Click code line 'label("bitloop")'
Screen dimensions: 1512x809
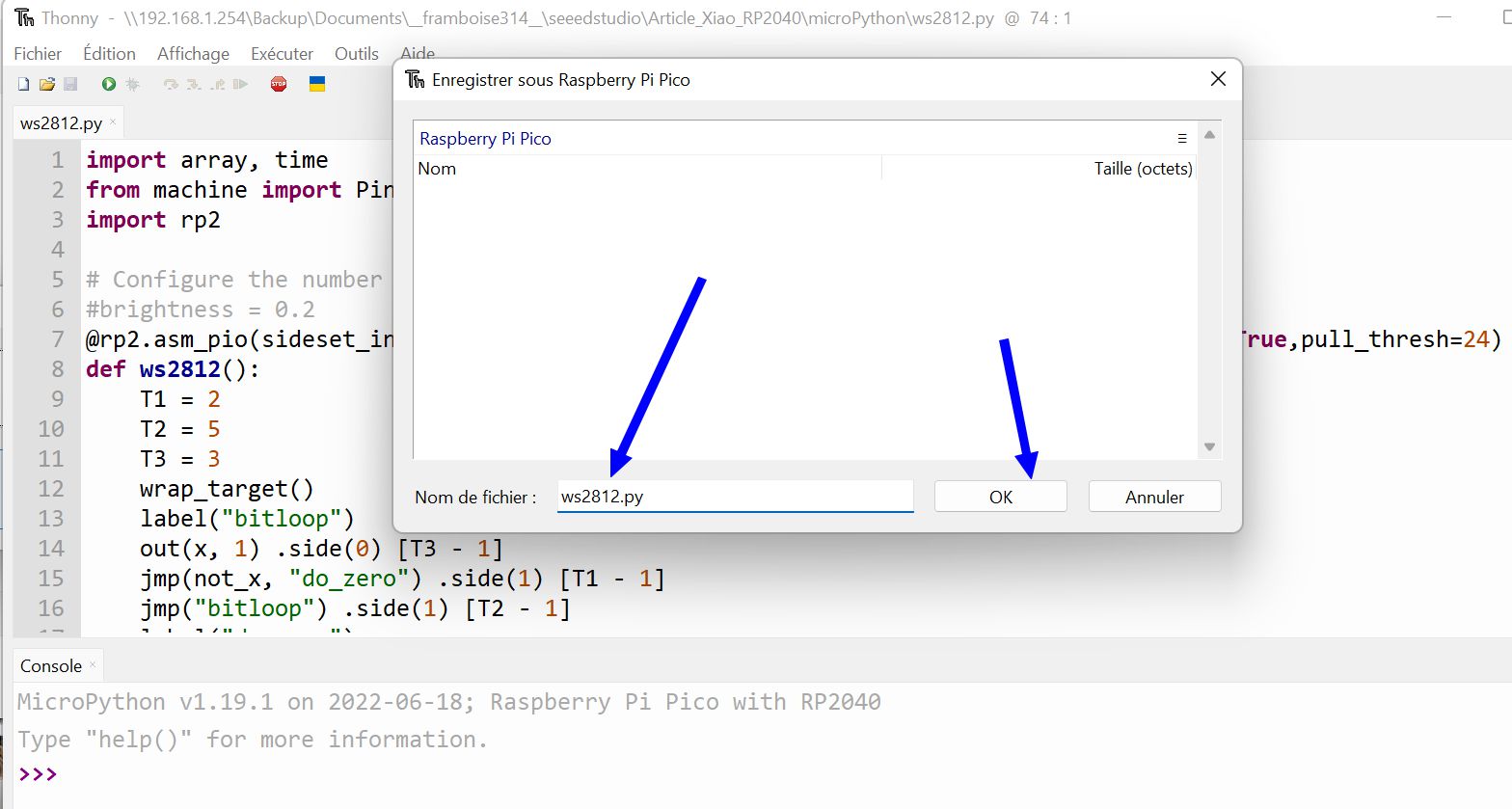[248, 519]
